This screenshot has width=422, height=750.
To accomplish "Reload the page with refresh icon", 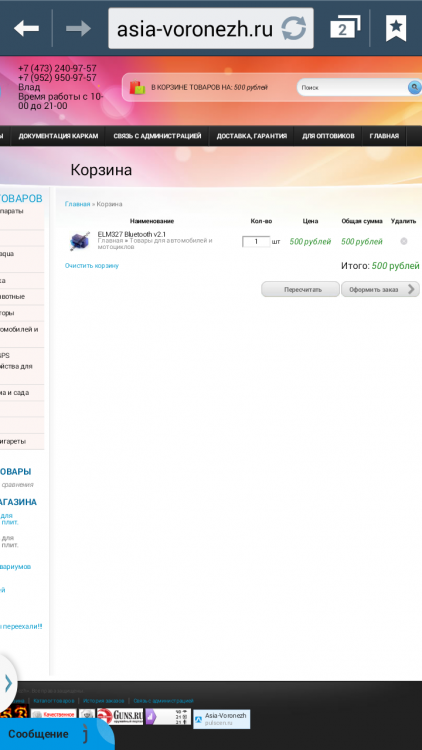I will click(x=293, y=29).
